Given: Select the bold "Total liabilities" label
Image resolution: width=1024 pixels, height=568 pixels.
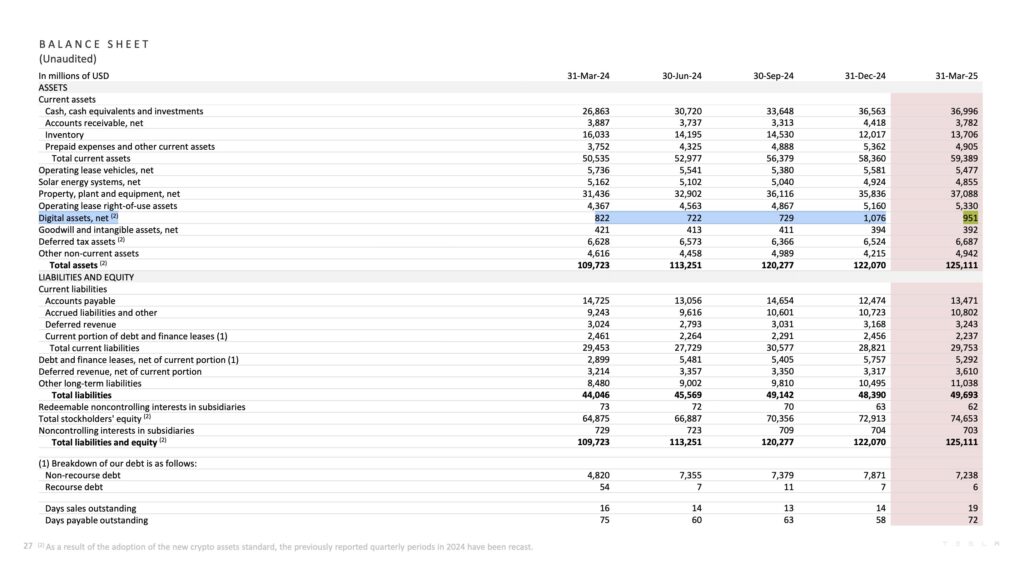Looking at the screenshot, I should point(82,395).
